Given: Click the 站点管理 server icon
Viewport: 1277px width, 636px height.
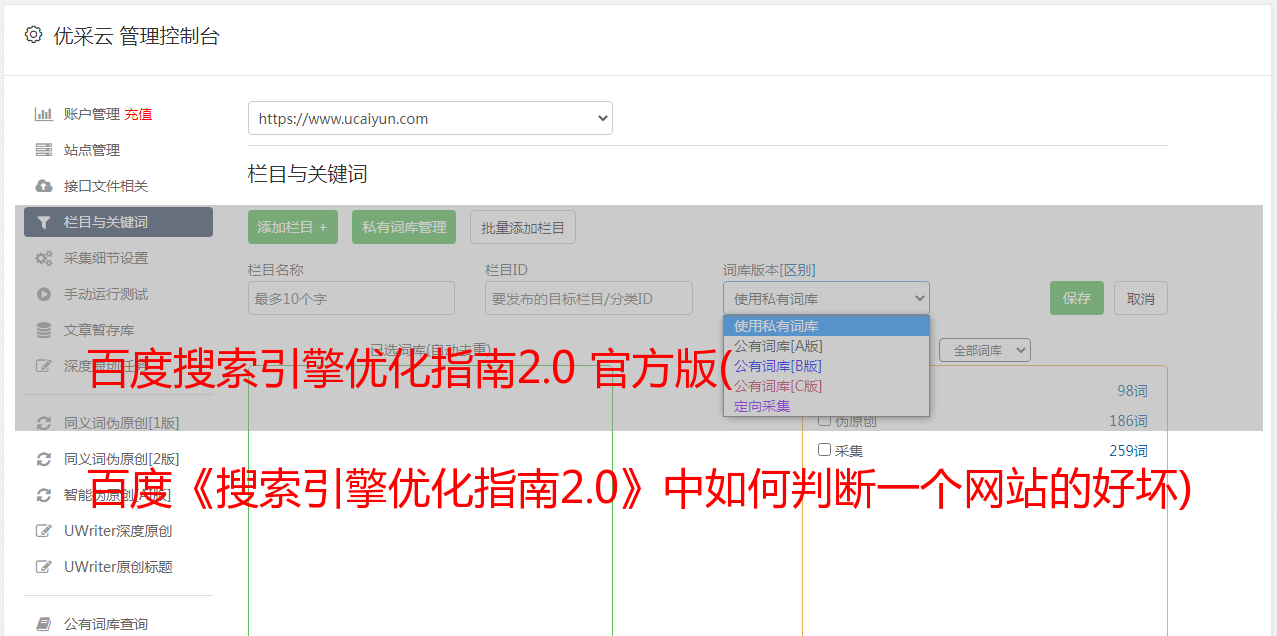Looking at the screenshot, I should click(x=44, y=150).
